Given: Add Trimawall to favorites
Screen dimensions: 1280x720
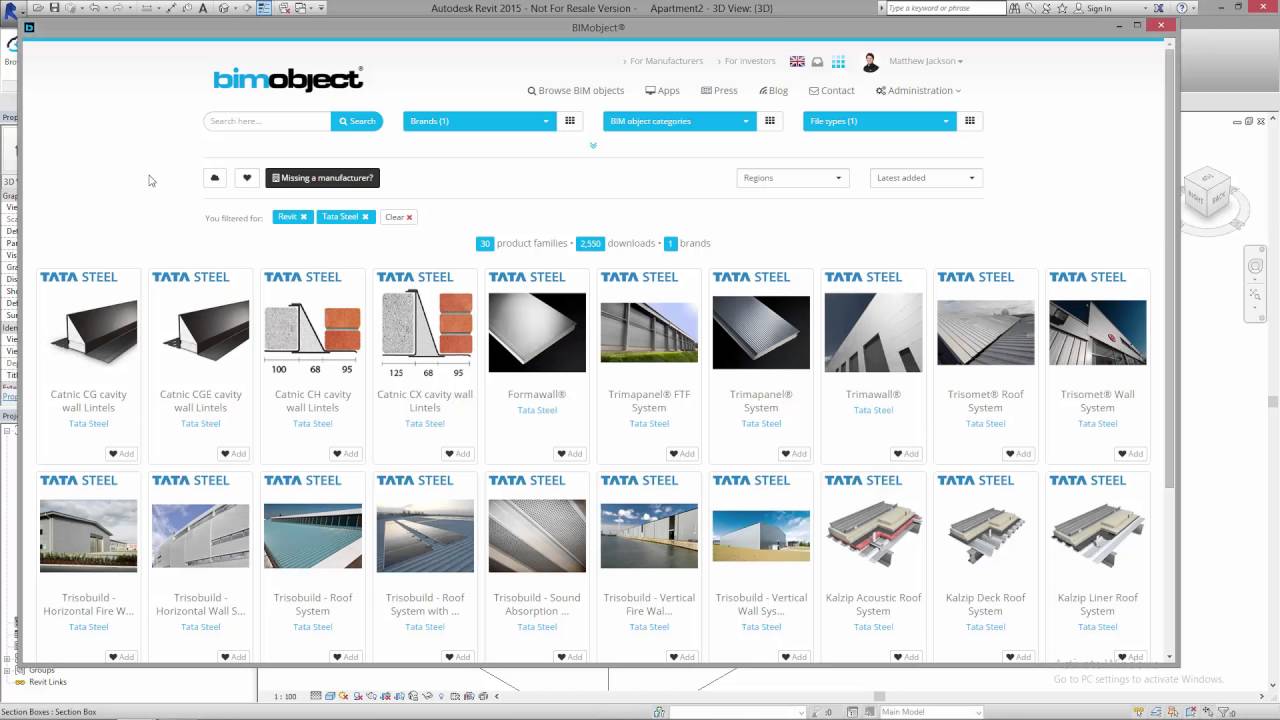Looking at the screenshot, I should click(x=905, y=454).
